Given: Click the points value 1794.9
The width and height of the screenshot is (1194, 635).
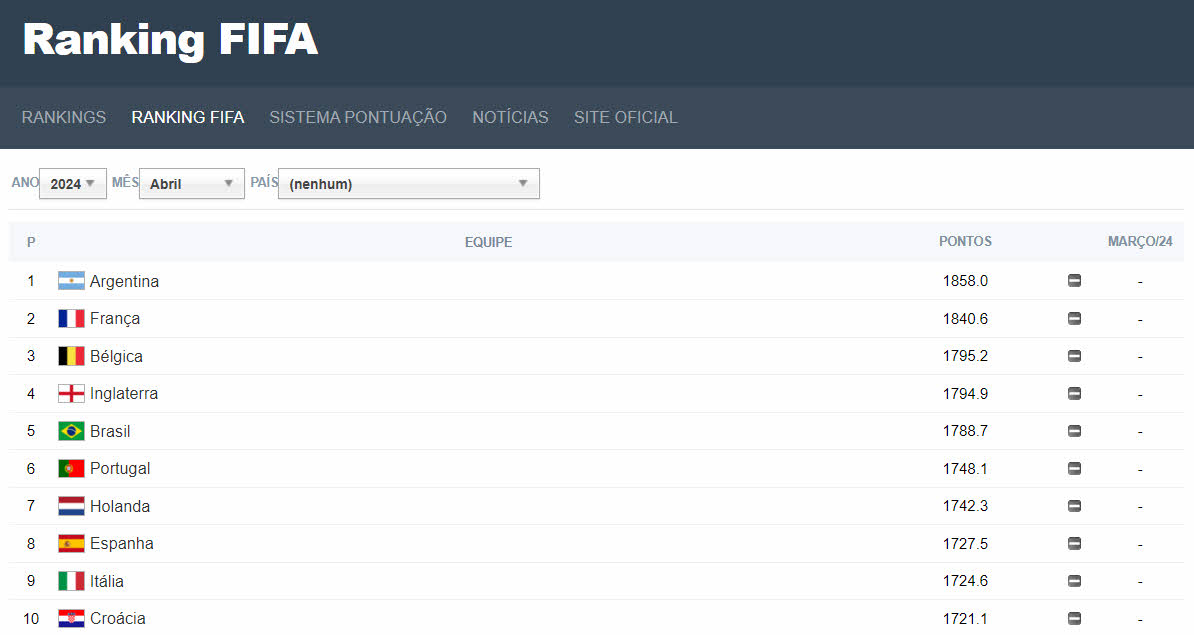Looking at the screenshot, I should [965, 394].
